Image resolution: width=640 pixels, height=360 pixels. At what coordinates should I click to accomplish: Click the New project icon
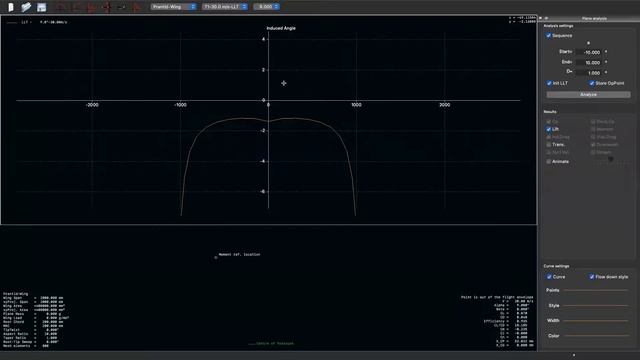11,7
